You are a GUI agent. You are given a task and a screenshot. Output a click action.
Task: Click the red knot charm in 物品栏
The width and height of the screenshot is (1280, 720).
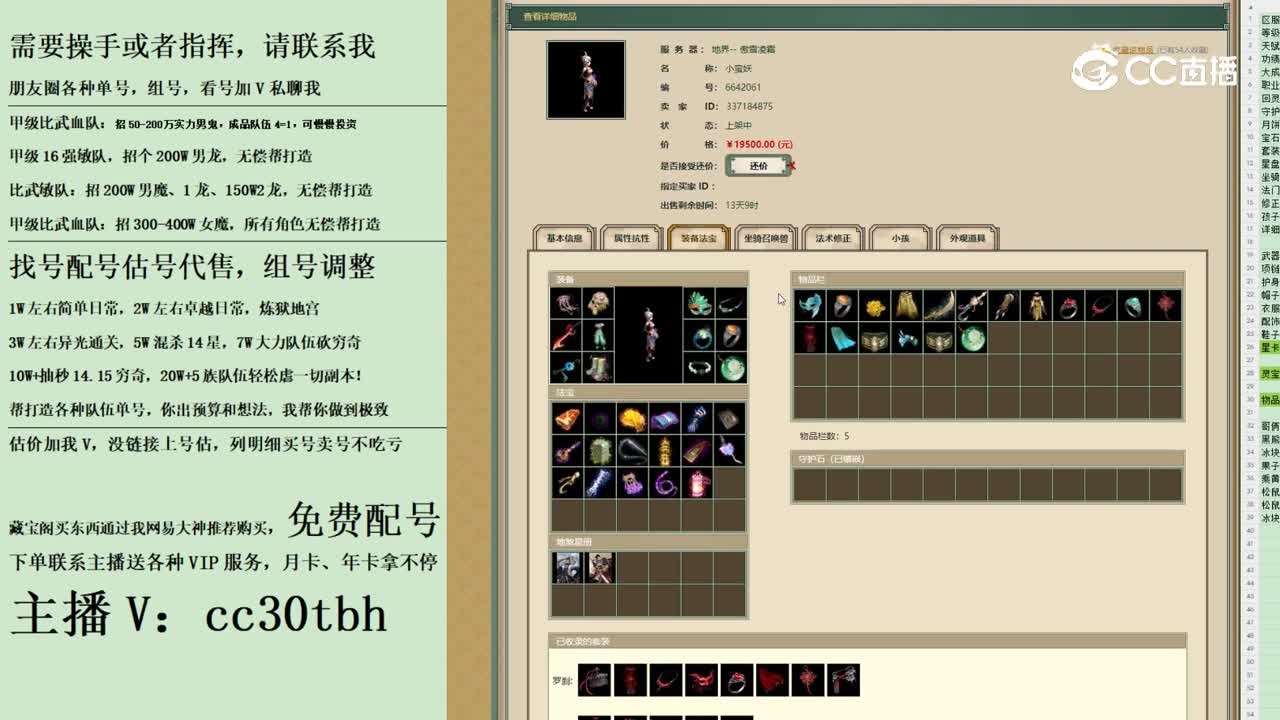1166,306
